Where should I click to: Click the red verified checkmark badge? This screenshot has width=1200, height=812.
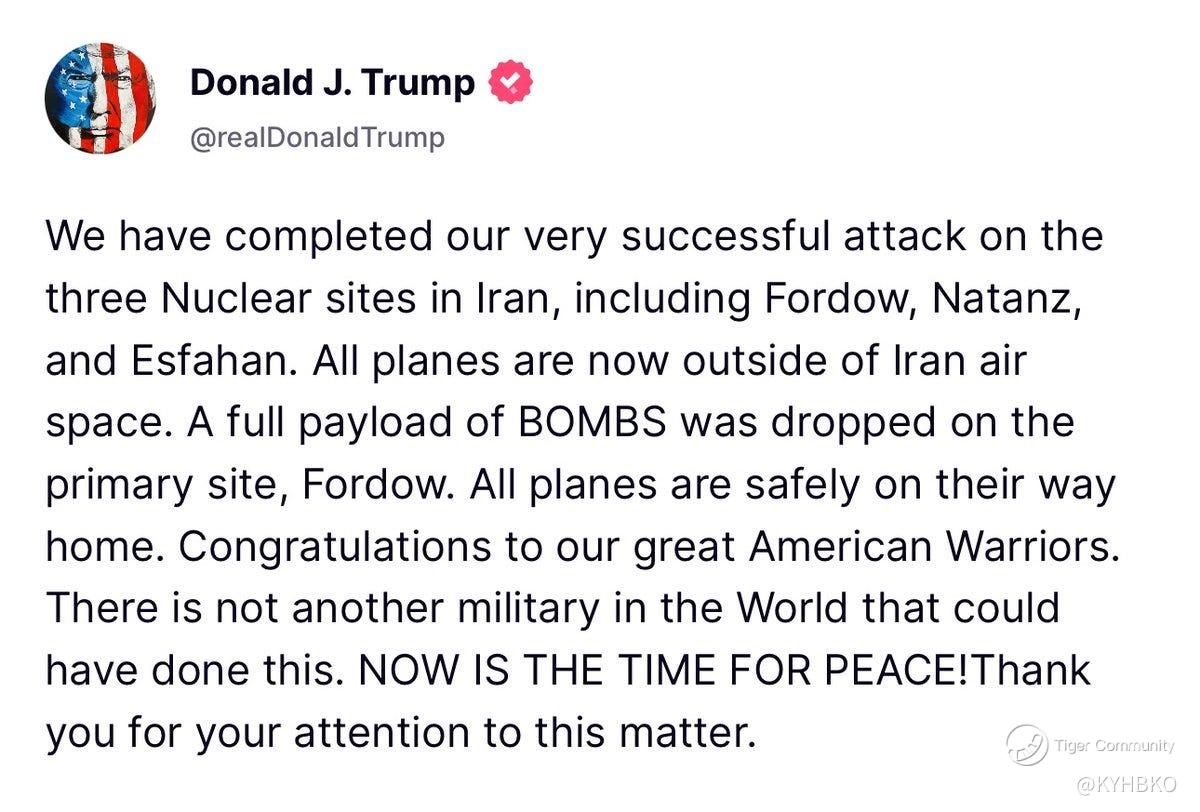(x=510, y=83)
